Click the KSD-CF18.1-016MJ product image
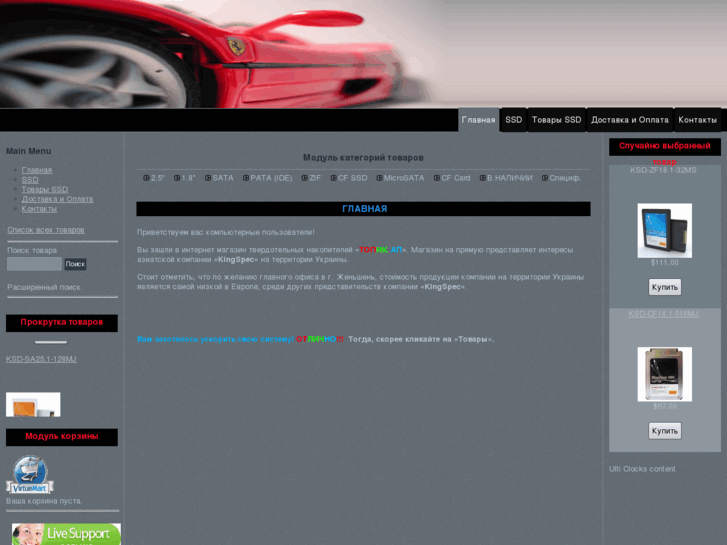This screenshot has width=727, height=545. pyautogui.click(x=664, y=374)
